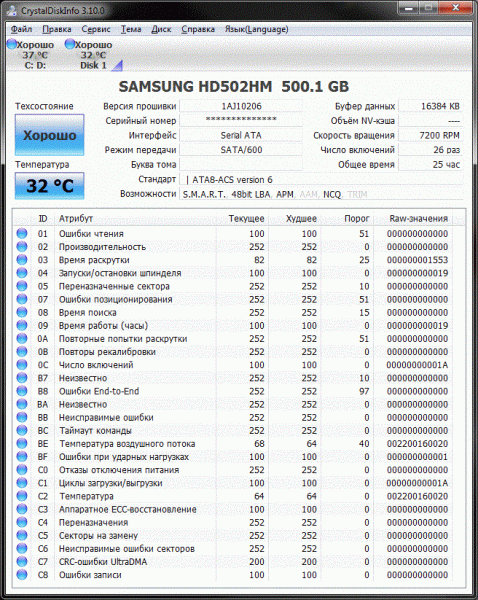This screenshot has width=478, height=600.
Task: Click status orb for 02 Производительность
Action: pos(22,246)
